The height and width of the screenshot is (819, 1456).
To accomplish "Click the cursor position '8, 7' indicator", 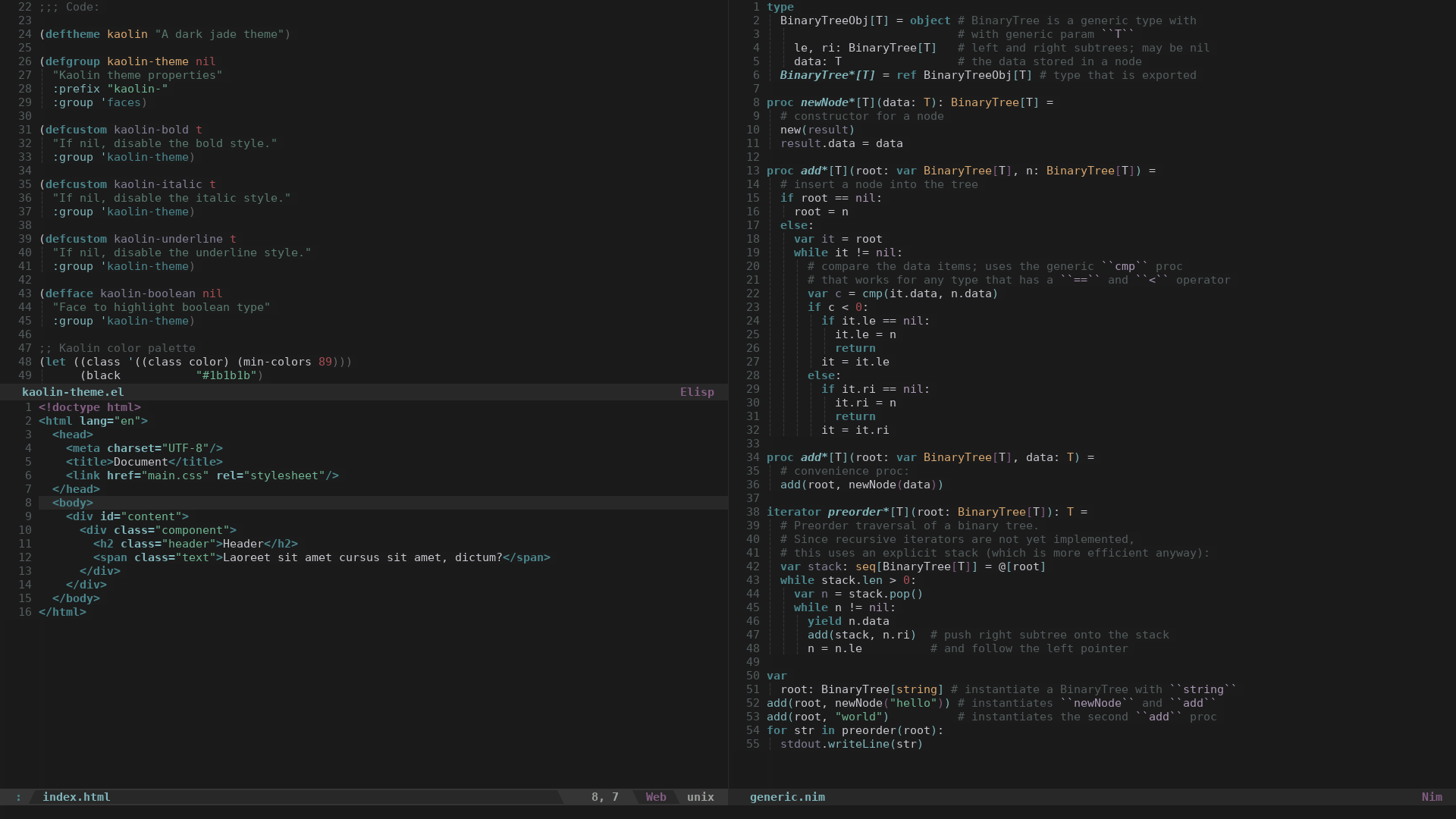I will point(605,797).
